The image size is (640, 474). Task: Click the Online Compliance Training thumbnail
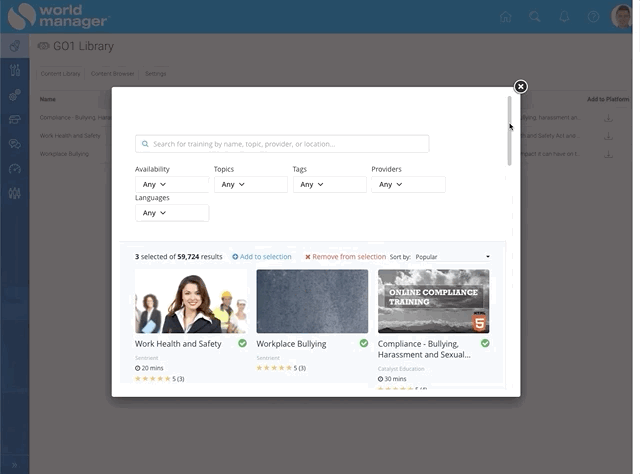pyautogui.click(x=433, y=301)
